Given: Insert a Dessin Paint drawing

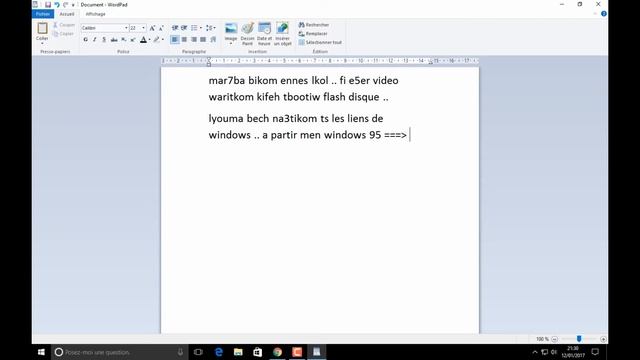Looking at the screenshot, I should [x=247, y=33].
